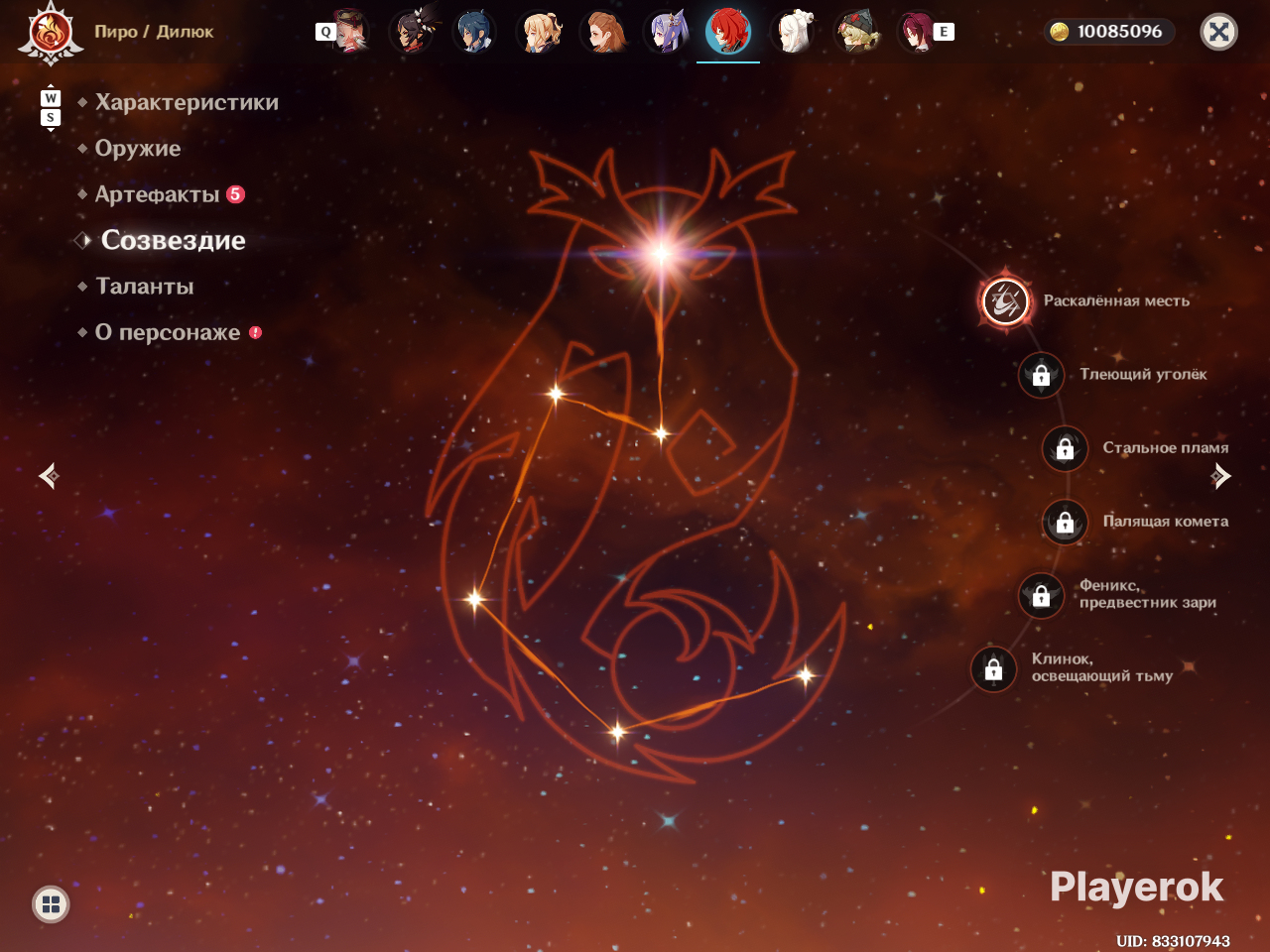Switch to the white-haired character portrait
The width and height of the screenshot is (1270, 952).
[793, 32]
